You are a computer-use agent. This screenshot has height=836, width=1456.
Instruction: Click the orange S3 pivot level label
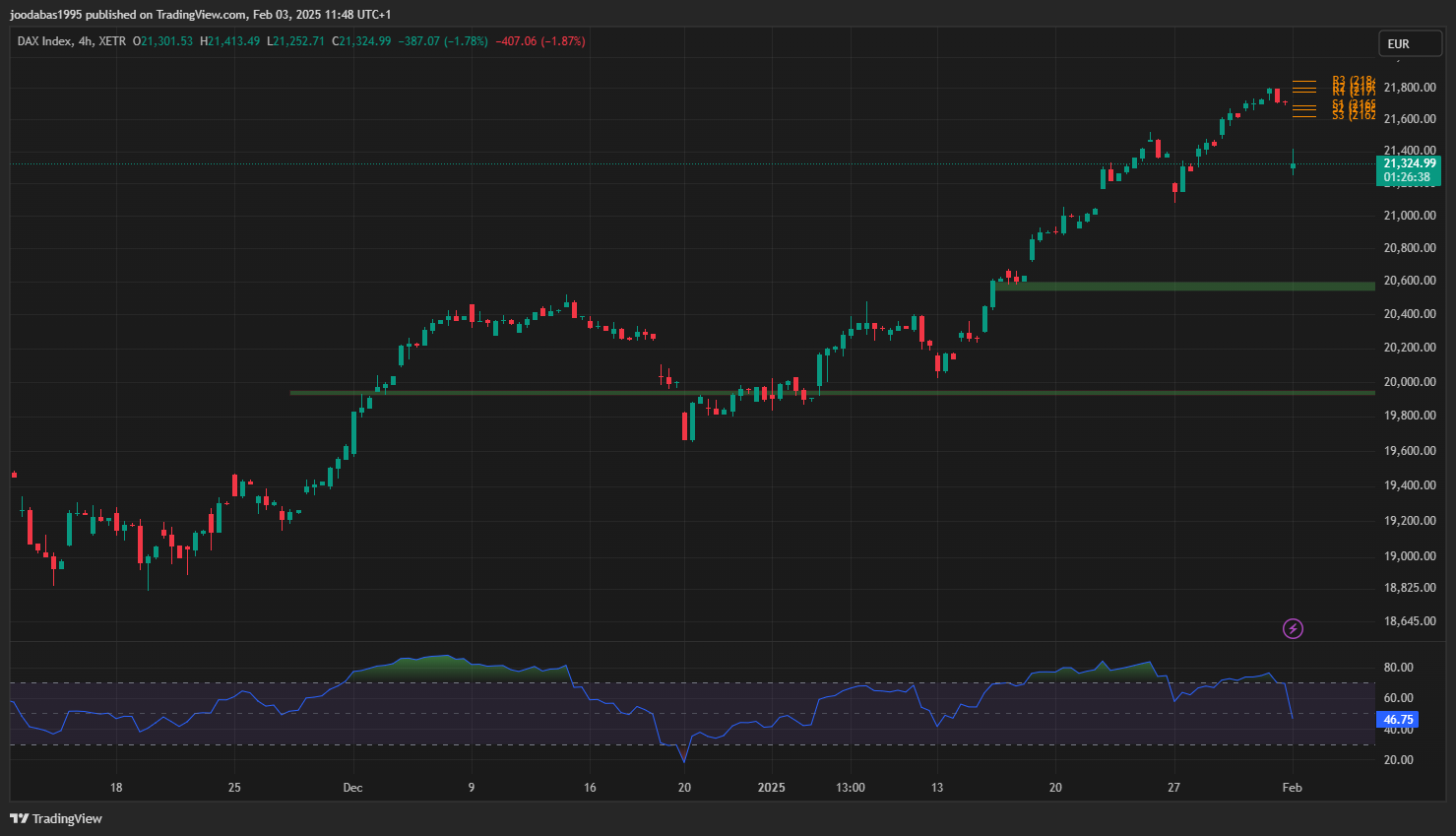(x=1353, y=116)
